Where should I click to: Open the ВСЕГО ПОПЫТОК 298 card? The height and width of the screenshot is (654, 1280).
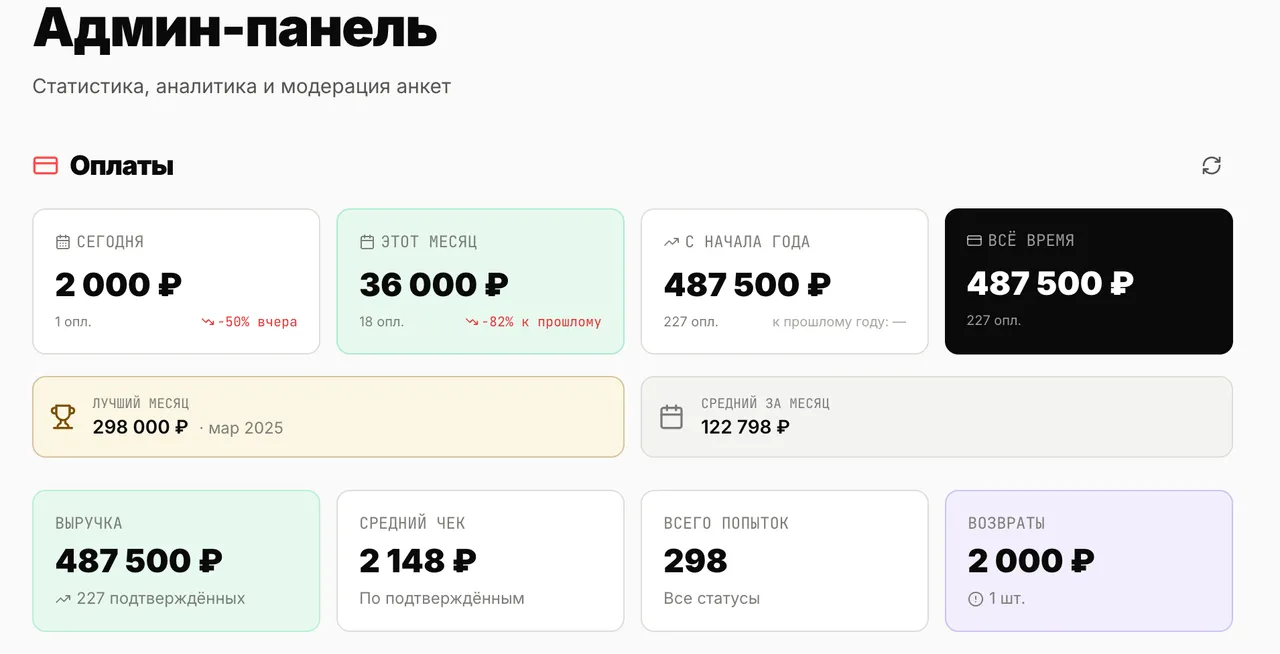784,561
